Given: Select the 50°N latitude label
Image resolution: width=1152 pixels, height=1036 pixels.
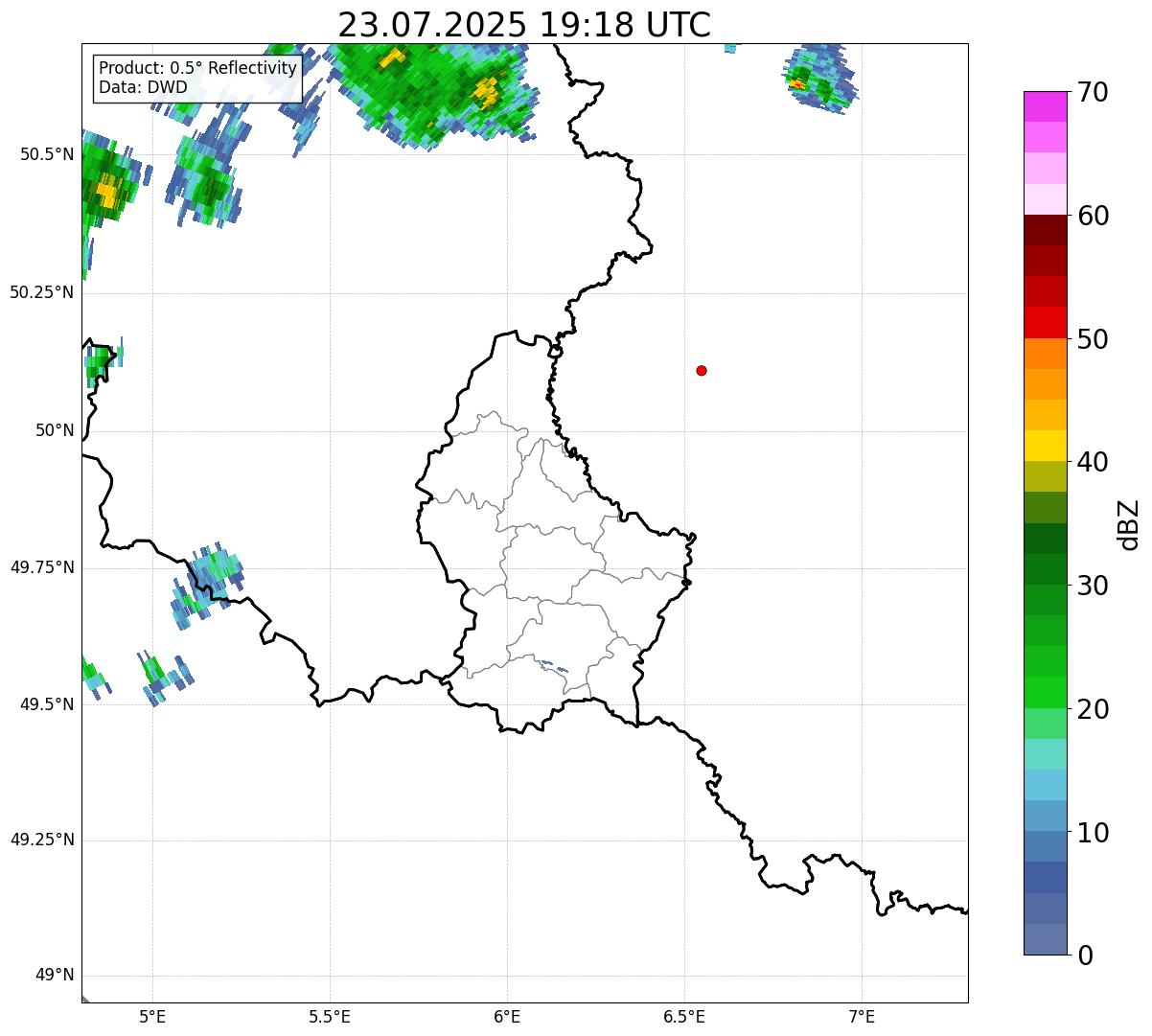Looking at the screenshot, I should point(55,430).
